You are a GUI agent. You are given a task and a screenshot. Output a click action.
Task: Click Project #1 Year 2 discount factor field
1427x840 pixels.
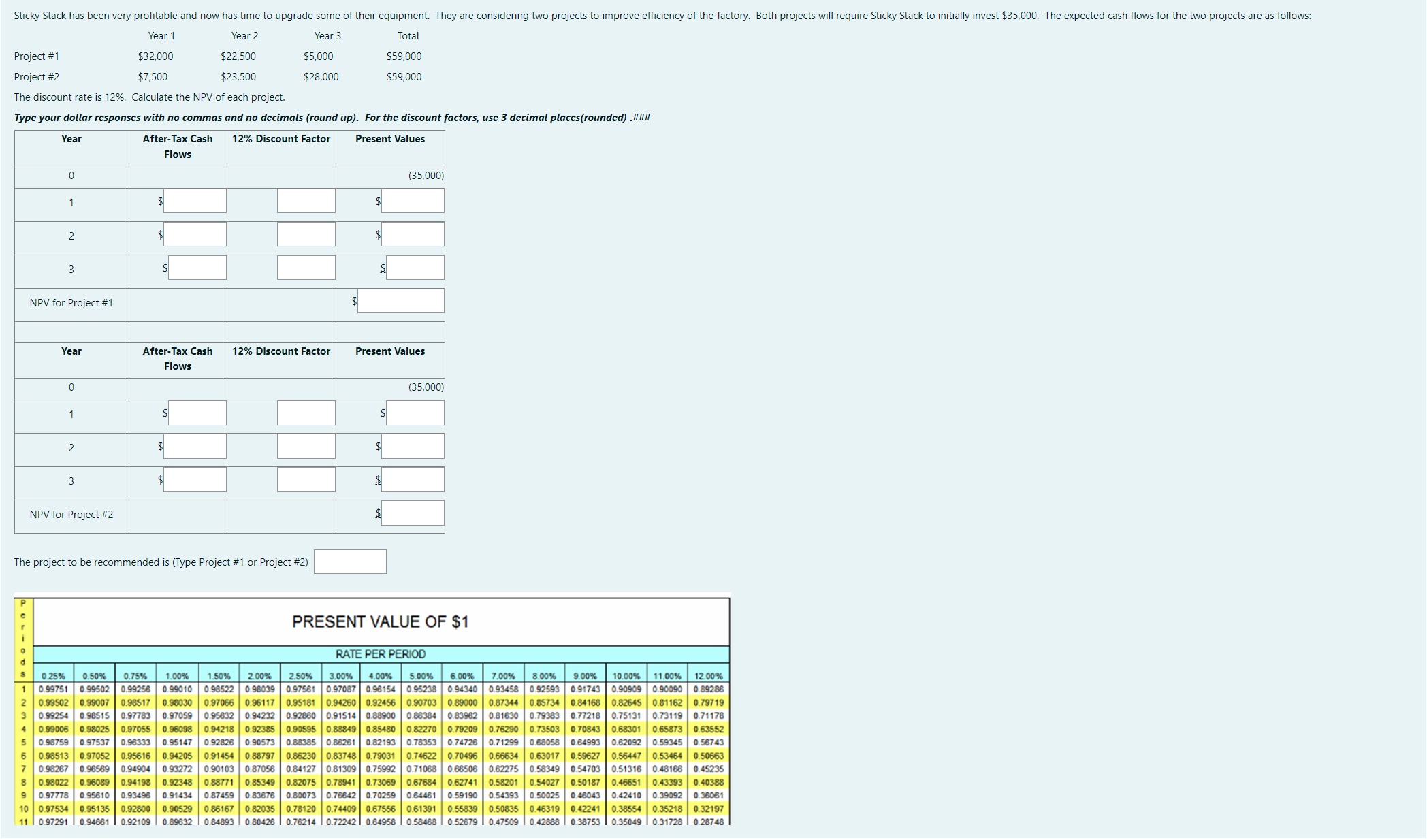(306, 235)
